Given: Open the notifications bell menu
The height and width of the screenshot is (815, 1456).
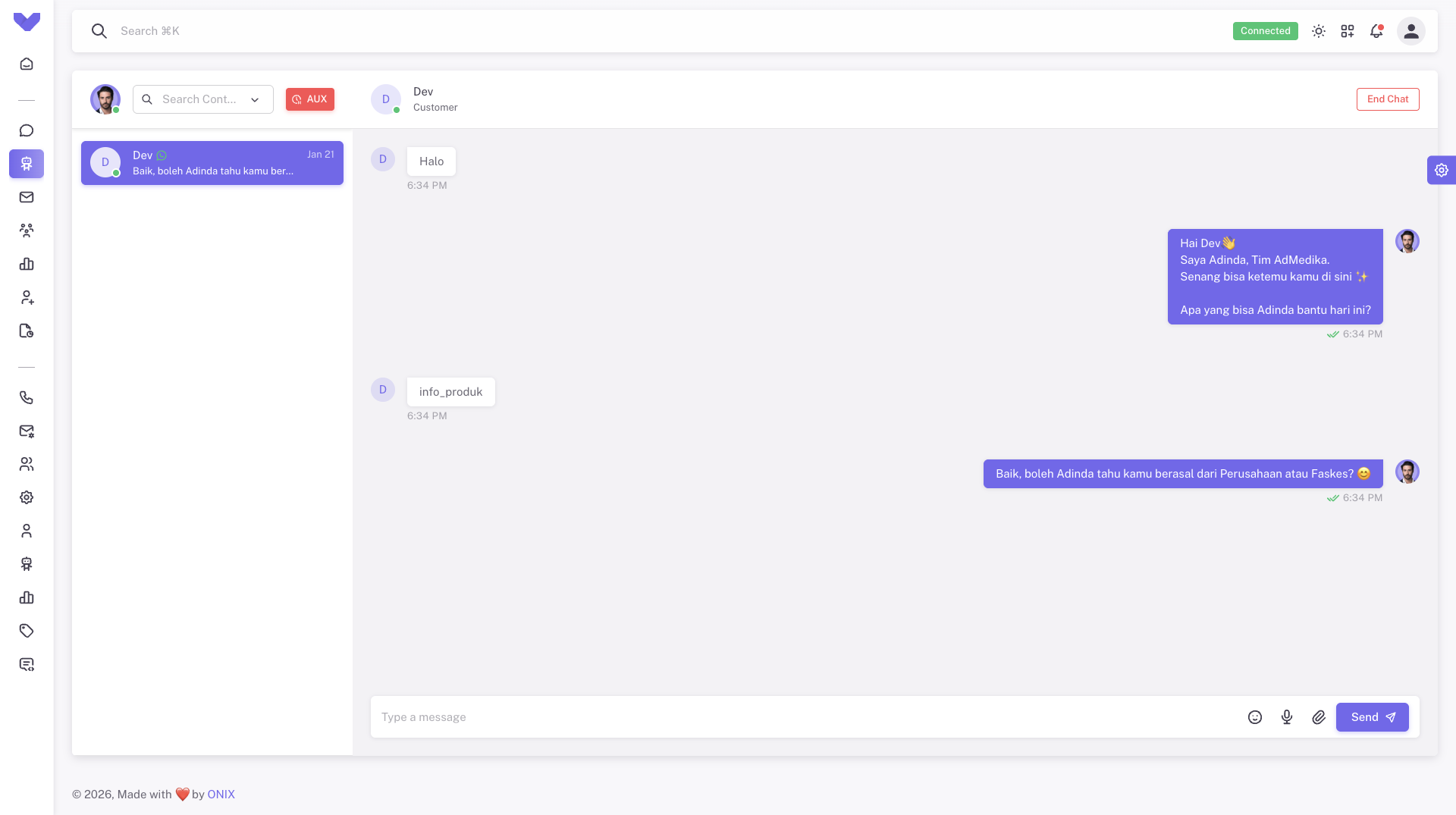Looking at the screenshot, I should (1377, 31).
